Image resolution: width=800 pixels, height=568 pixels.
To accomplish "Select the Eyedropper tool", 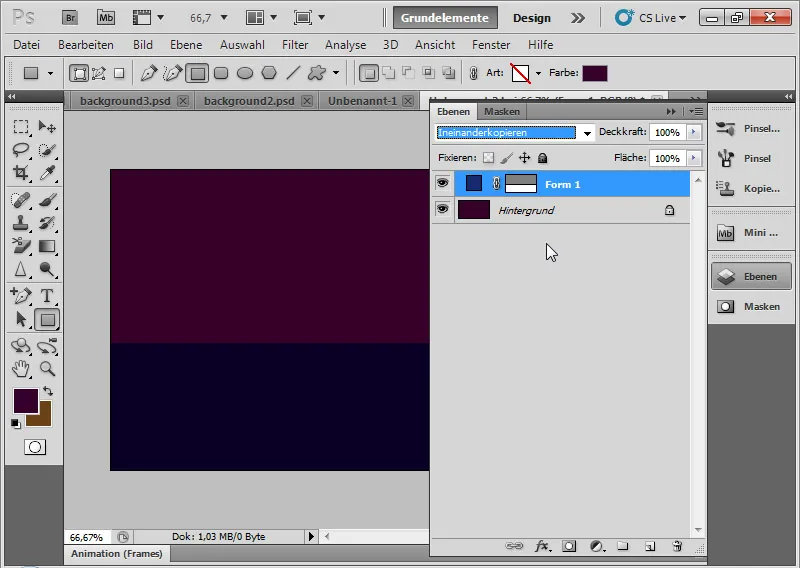I will click(x=47, y=172).
